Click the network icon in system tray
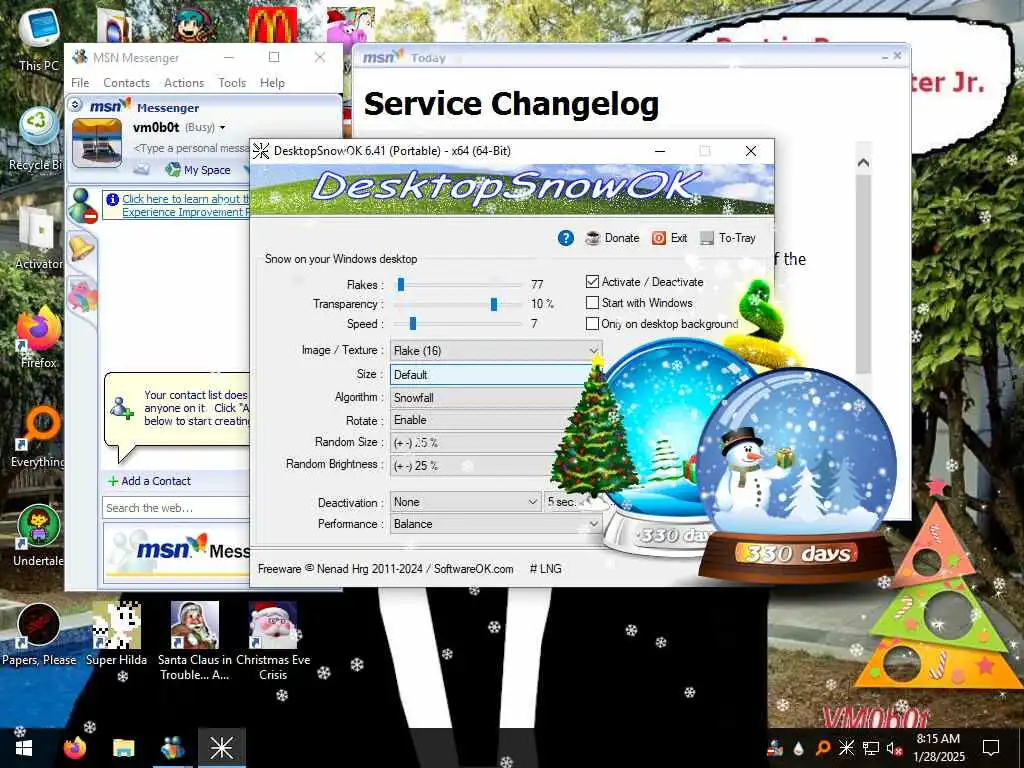 (x=871, y=748)
